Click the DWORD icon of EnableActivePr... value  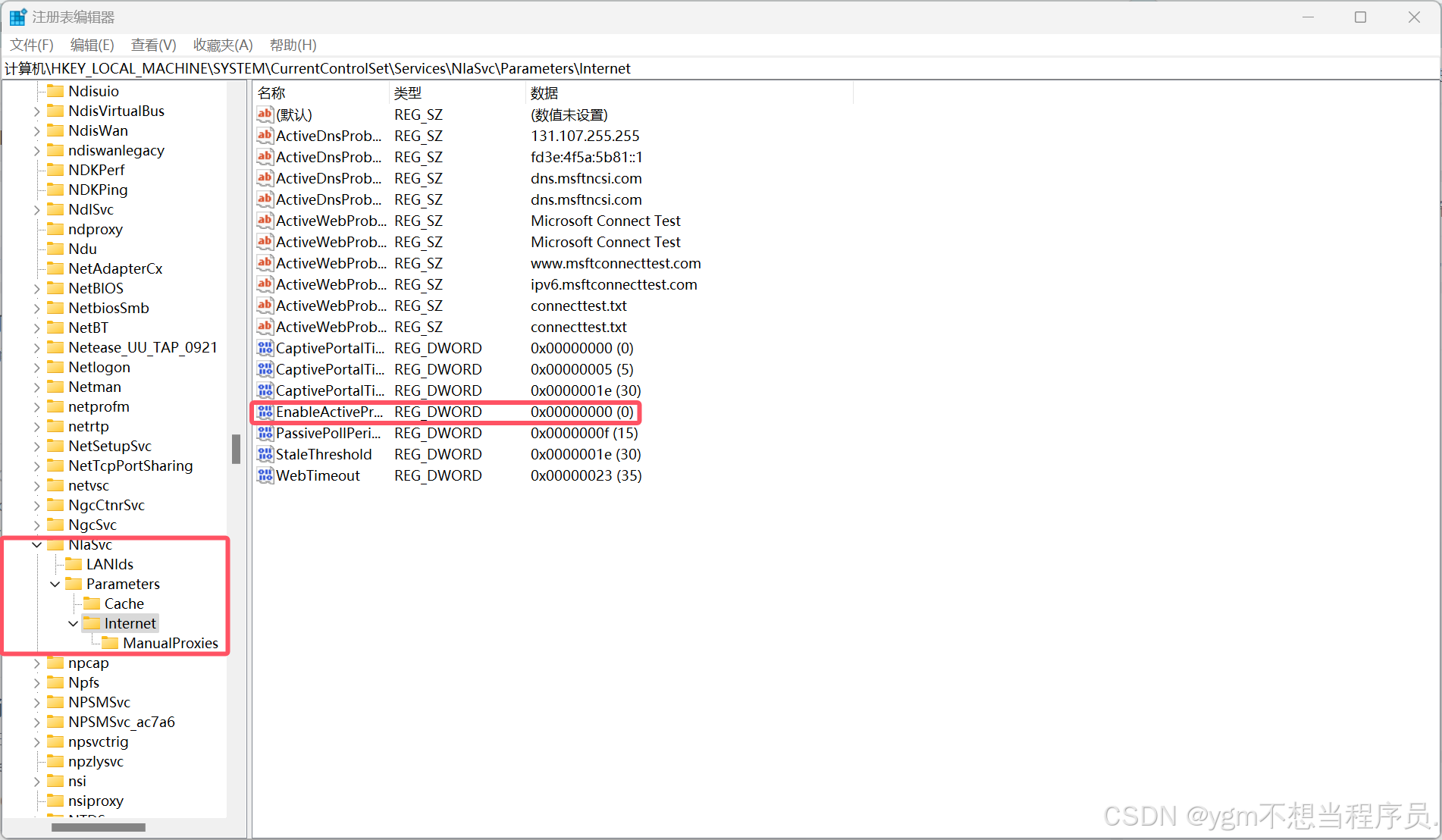coord(265,412)
